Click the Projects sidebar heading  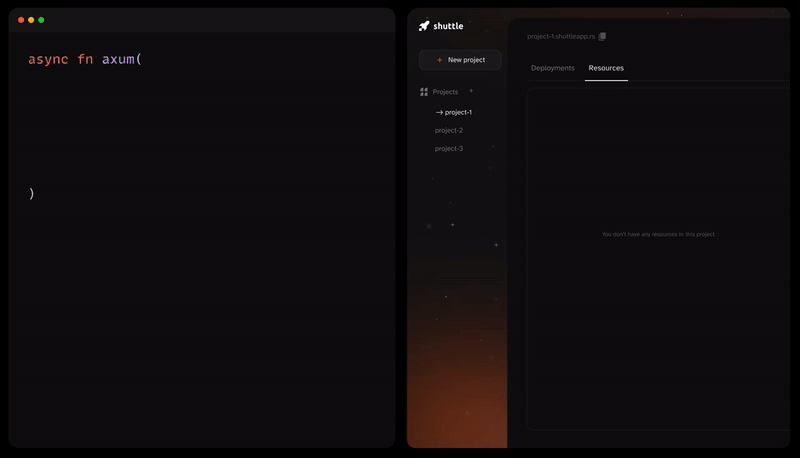coord(445,92)
